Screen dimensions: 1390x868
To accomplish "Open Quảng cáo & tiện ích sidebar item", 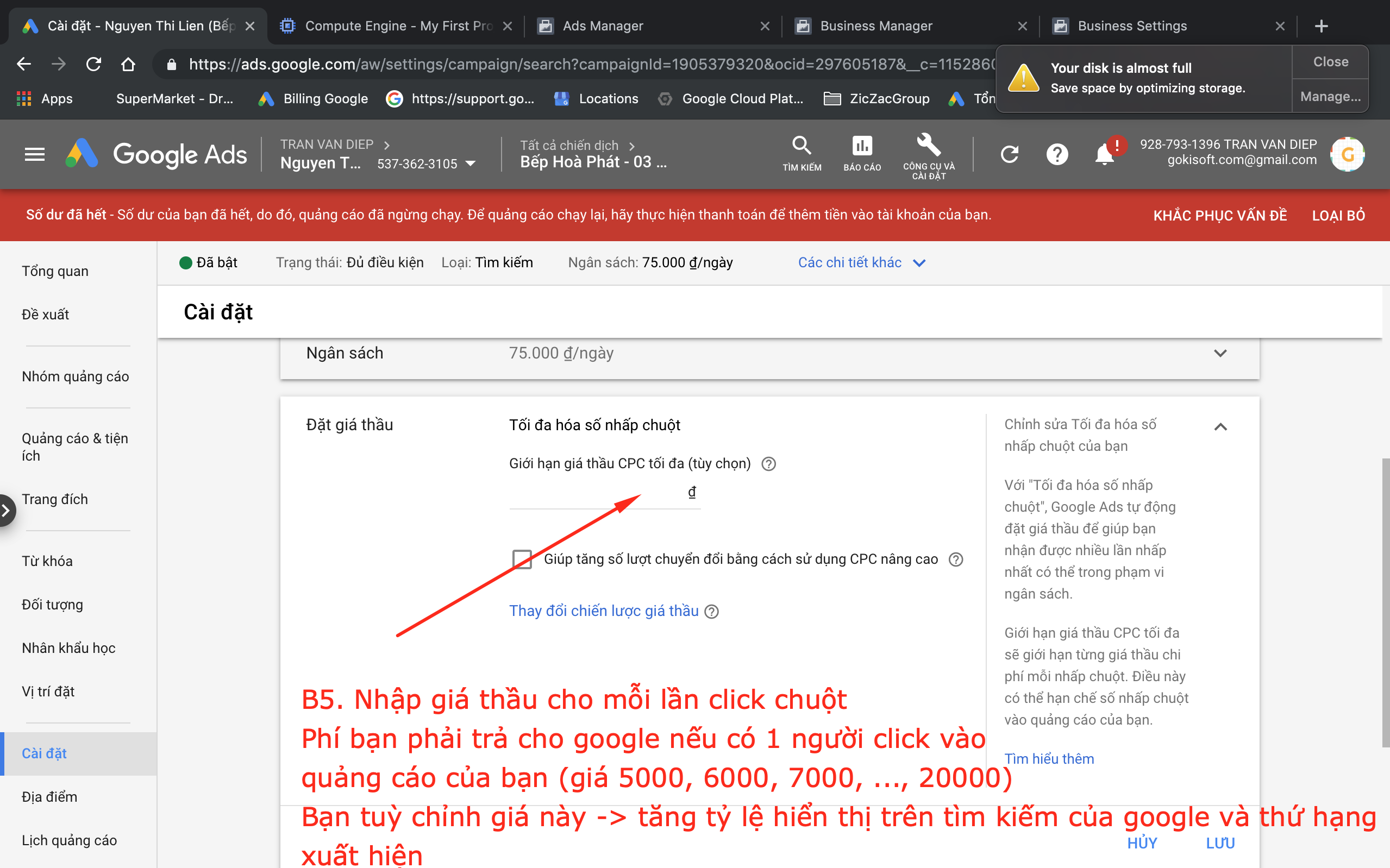I will pyautogui.click(x=75, y=446).
